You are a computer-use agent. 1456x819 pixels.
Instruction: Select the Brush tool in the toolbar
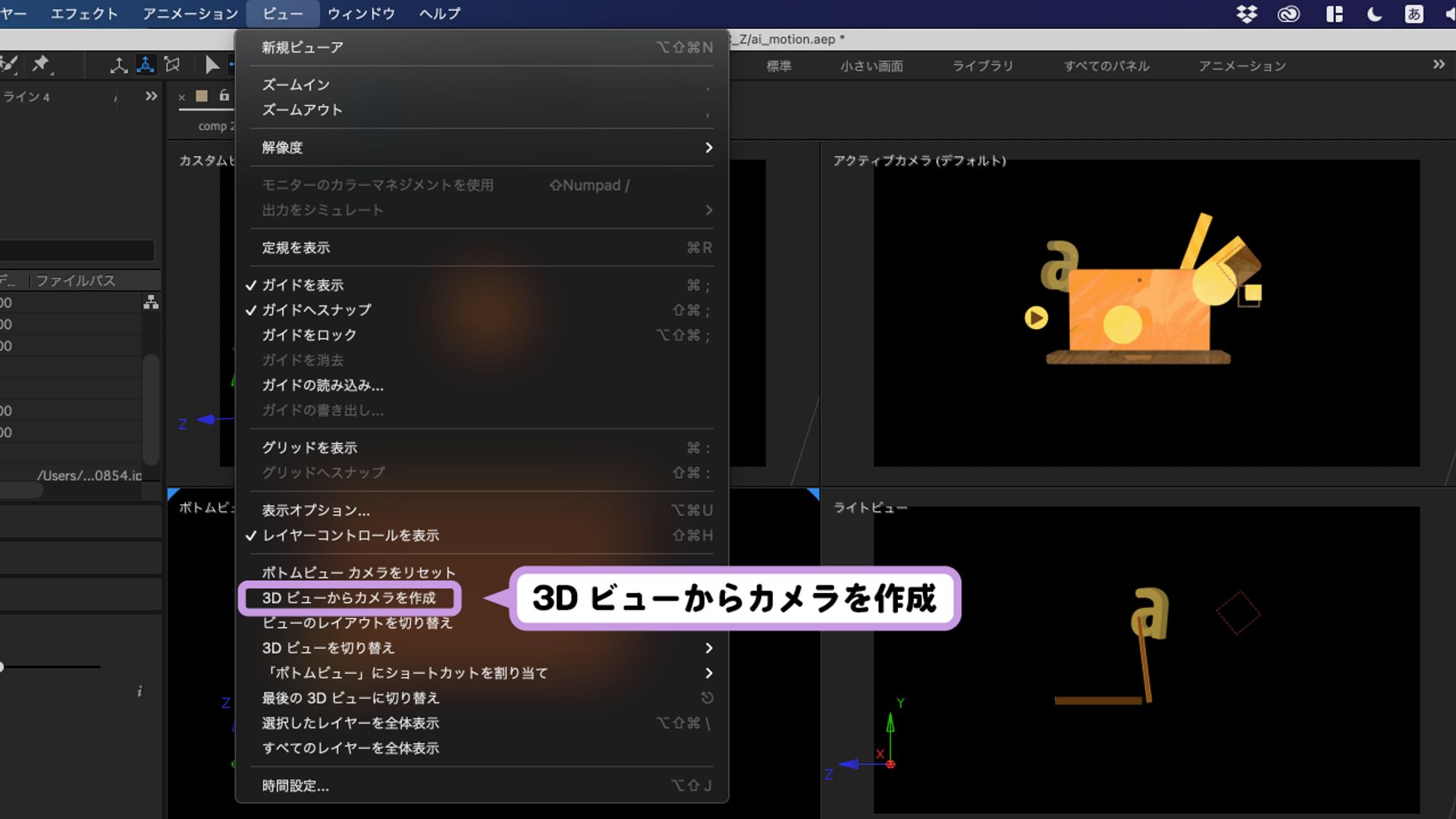8,64
